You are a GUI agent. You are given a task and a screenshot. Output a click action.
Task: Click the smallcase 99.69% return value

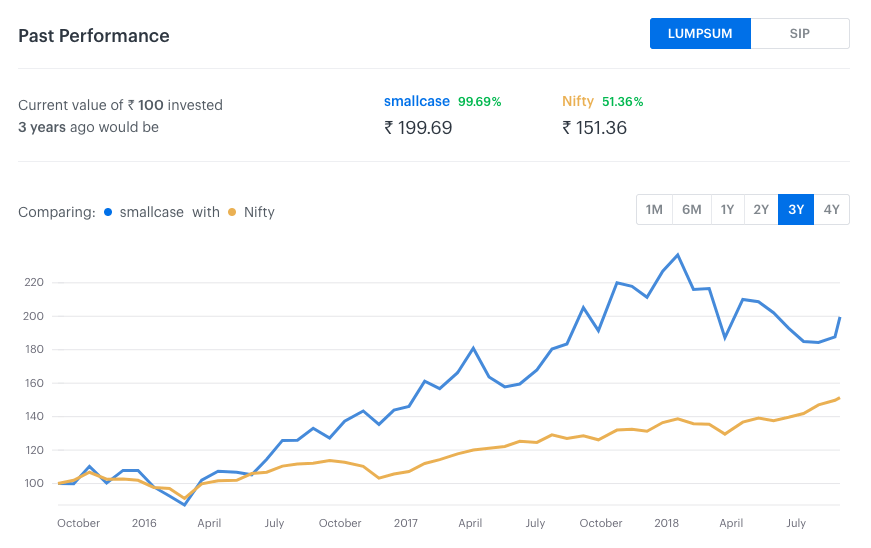point(479,102)
